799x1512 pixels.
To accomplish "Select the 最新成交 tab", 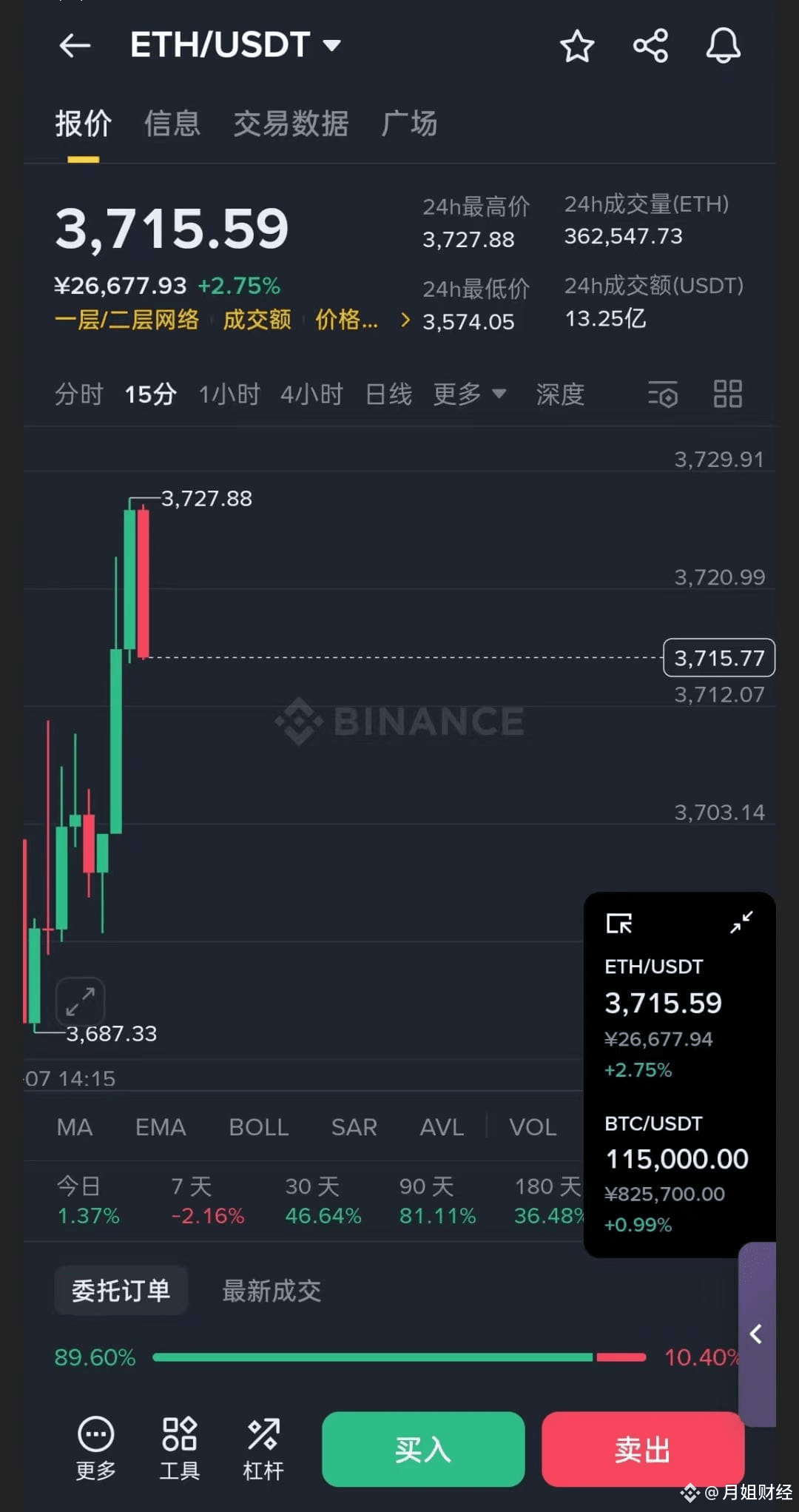I will click(x=272, y=1291).
